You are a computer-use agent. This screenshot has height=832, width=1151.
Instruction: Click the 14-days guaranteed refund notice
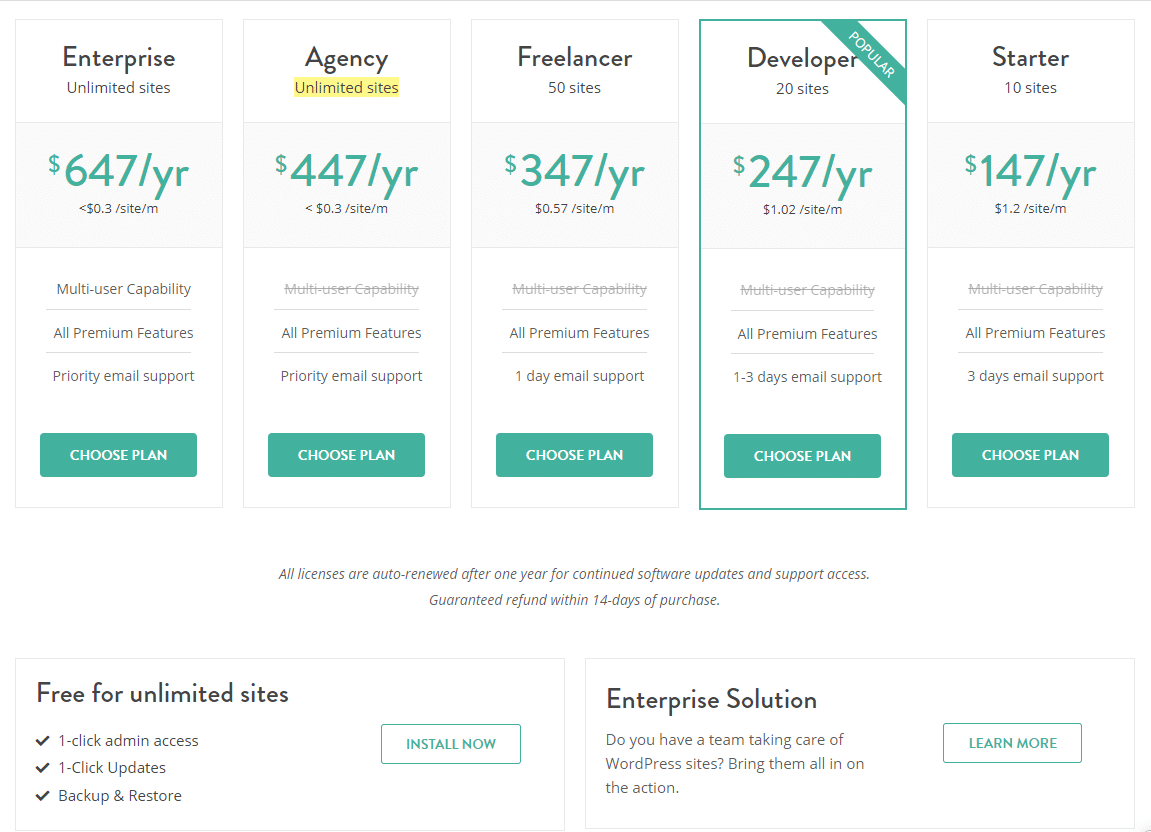coord(574,600)
